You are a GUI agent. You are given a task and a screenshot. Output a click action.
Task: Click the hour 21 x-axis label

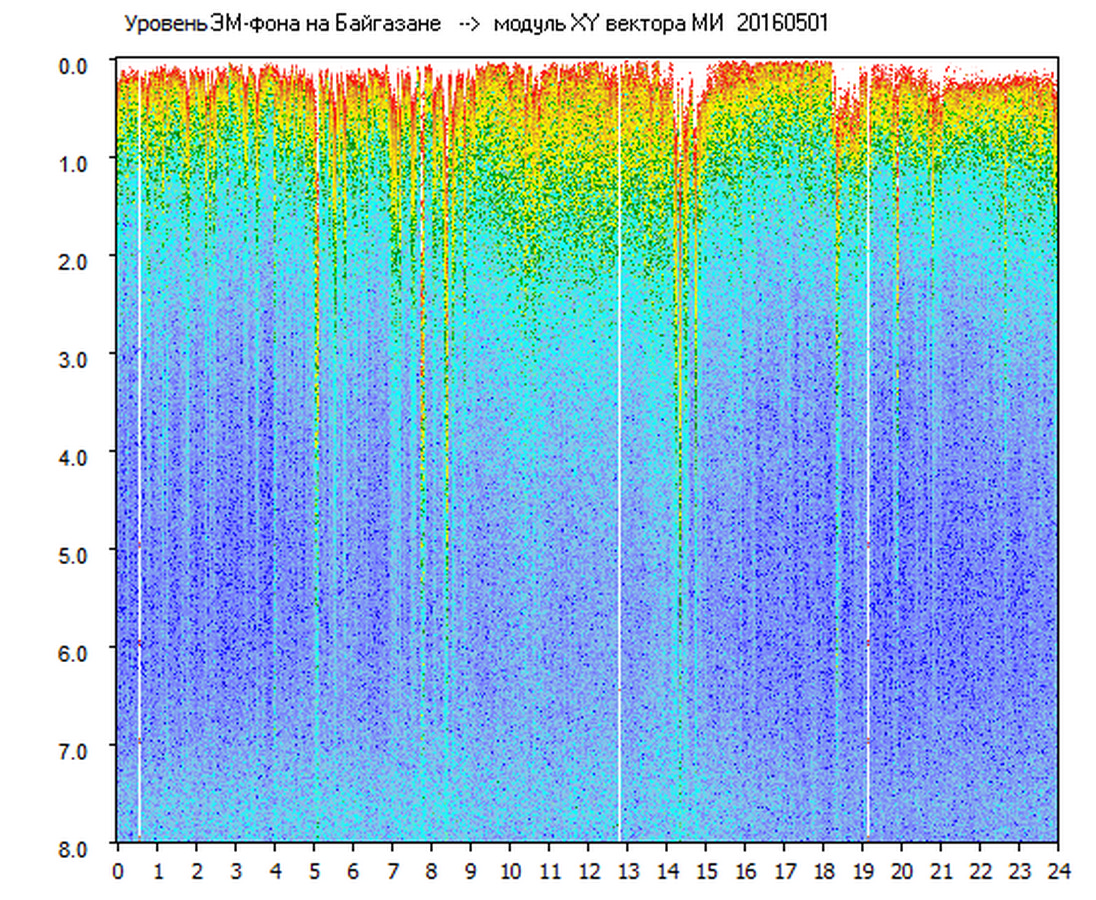coord(941,871)
